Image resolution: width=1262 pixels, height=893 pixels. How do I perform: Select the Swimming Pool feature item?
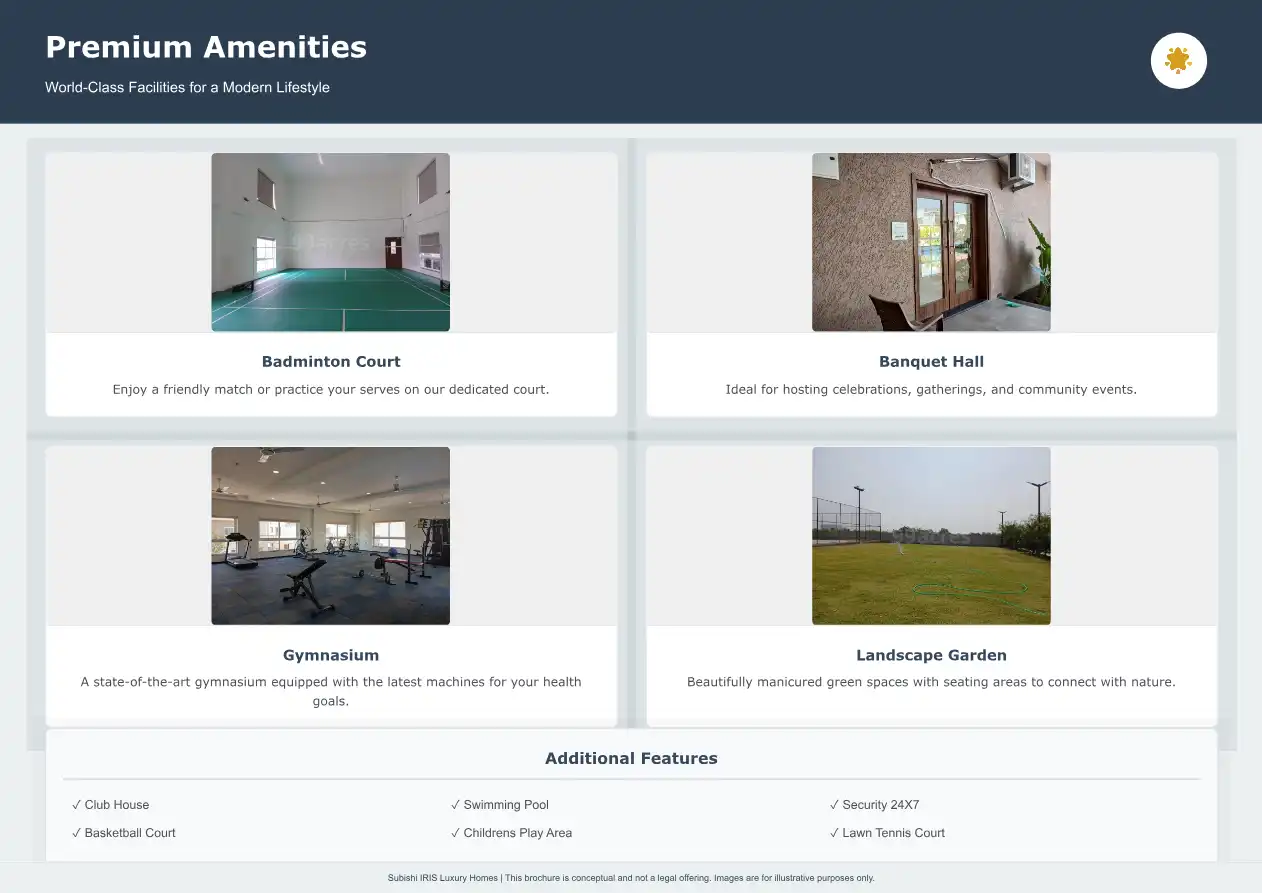click(x=500, y=805)
